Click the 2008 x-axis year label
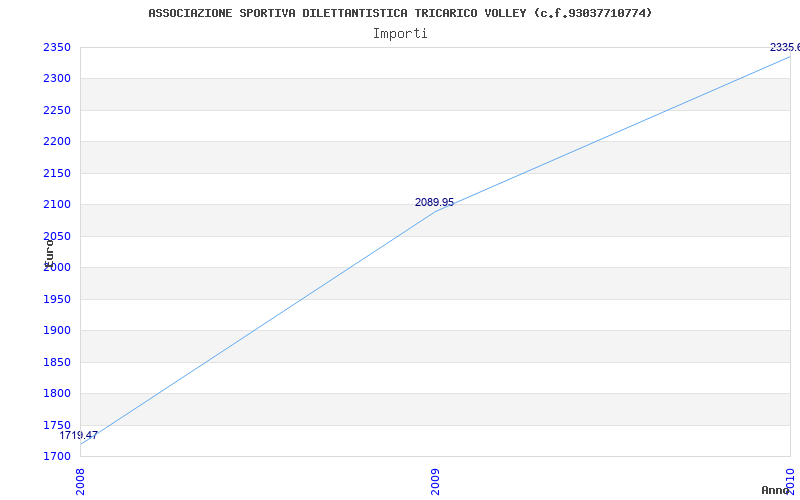 [x=81, y=482]
